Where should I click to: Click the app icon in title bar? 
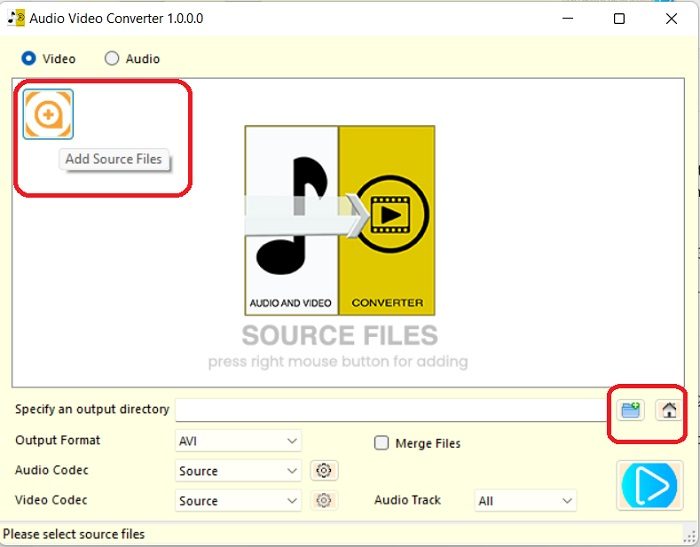coord(16,18)
